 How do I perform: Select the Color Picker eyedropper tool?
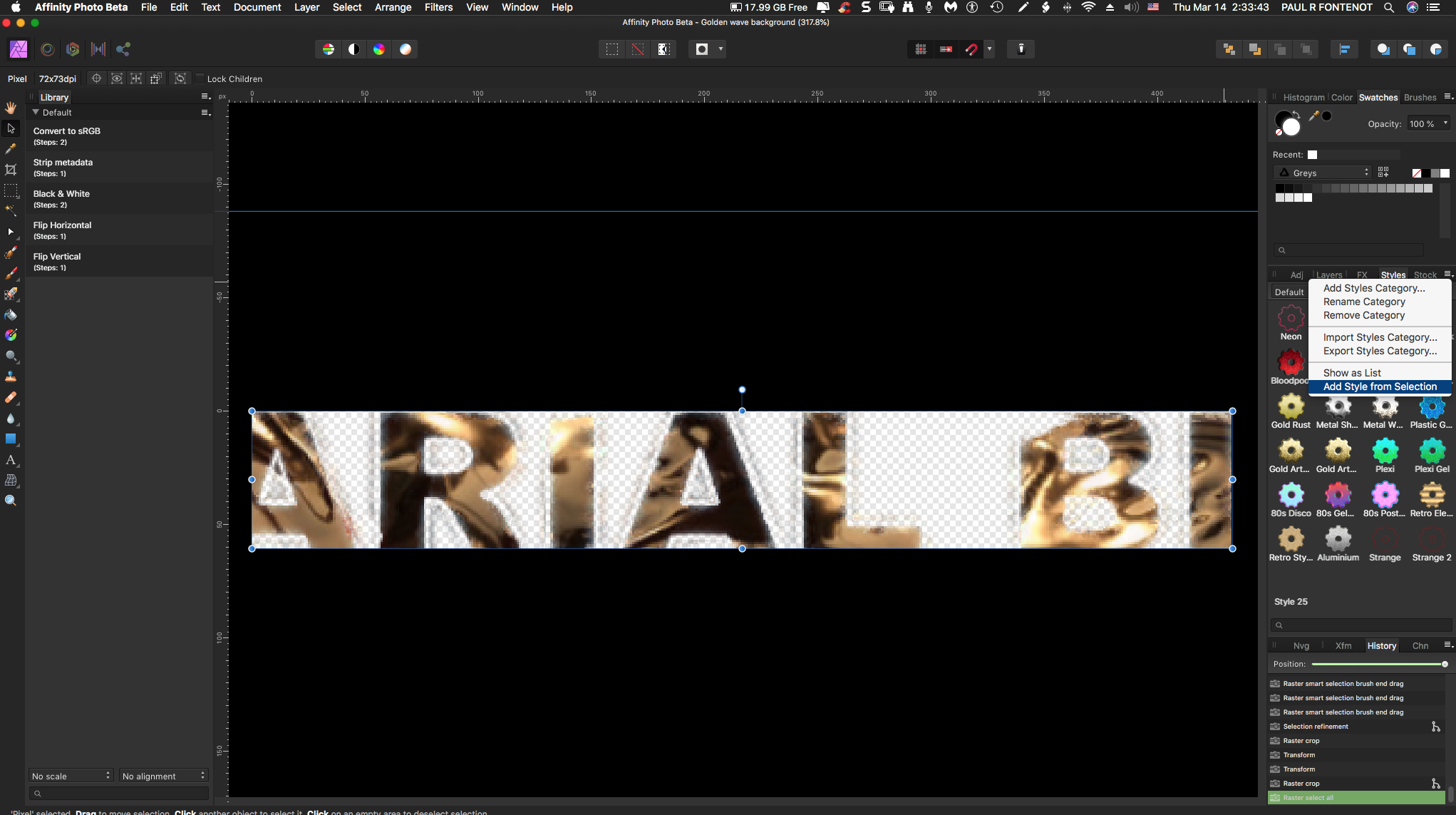[x=11, y=149]
